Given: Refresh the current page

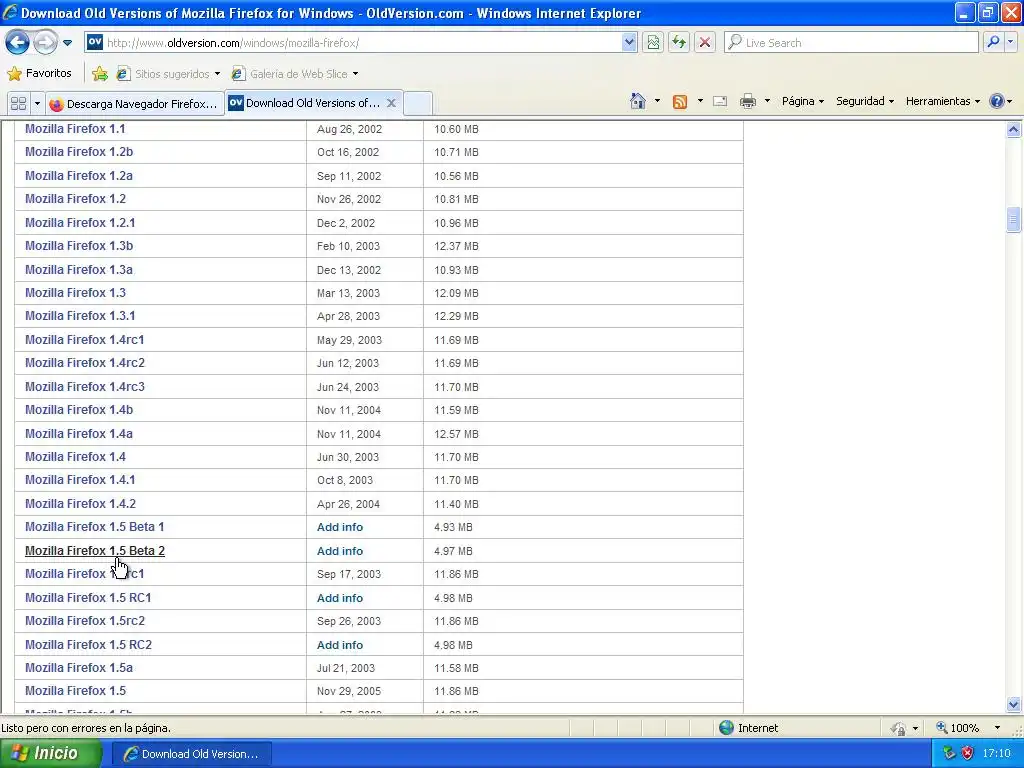Looking at the screenshot, I should 679,43.
